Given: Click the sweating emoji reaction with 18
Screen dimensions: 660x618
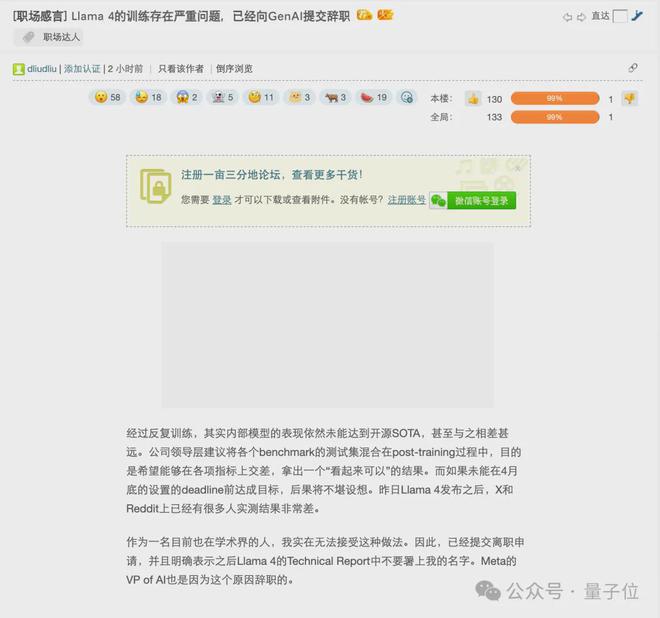Looking at the screenshot, I should tap(148, 97).
